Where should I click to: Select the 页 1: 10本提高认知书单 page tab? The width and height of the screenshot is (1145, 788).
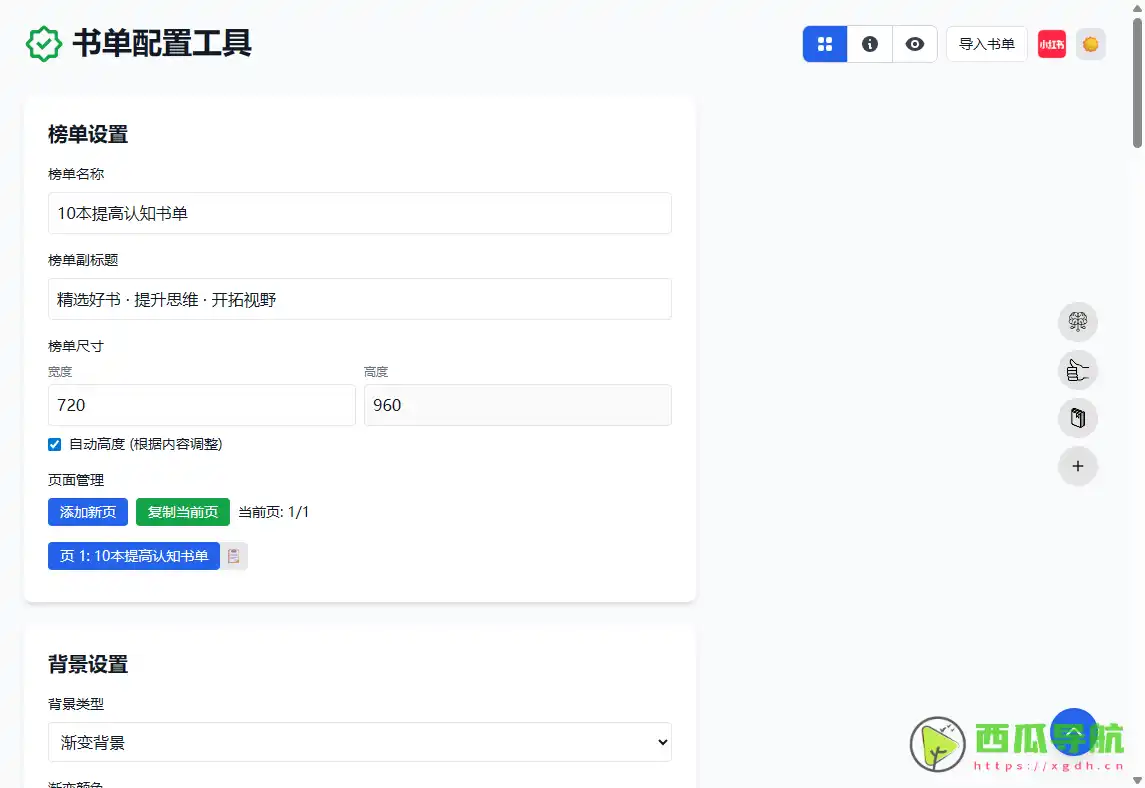pos(133,556)
